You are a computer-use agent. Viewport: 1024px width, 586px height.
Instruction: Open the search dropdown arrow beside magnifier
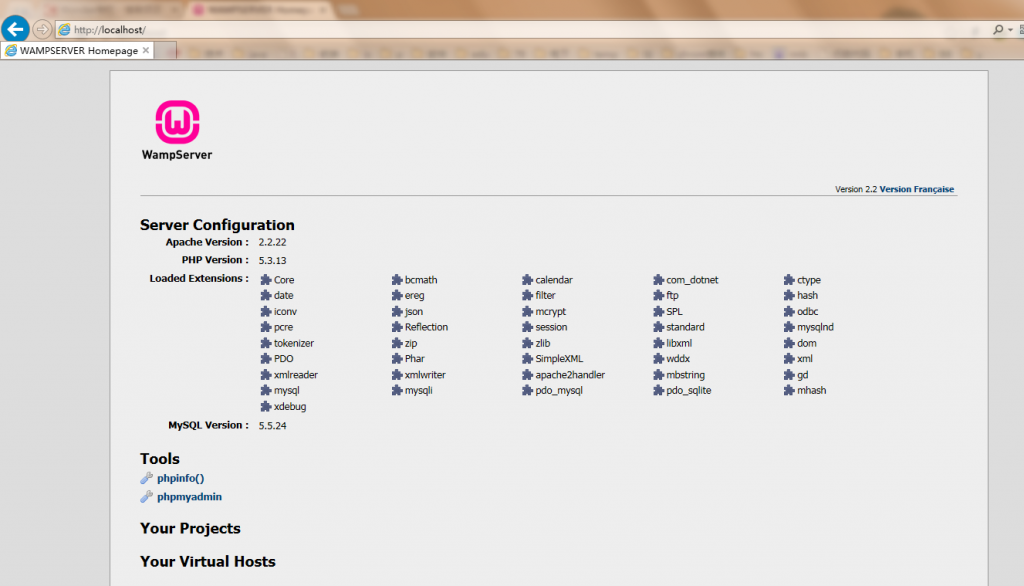click(x=1010, y=30)
